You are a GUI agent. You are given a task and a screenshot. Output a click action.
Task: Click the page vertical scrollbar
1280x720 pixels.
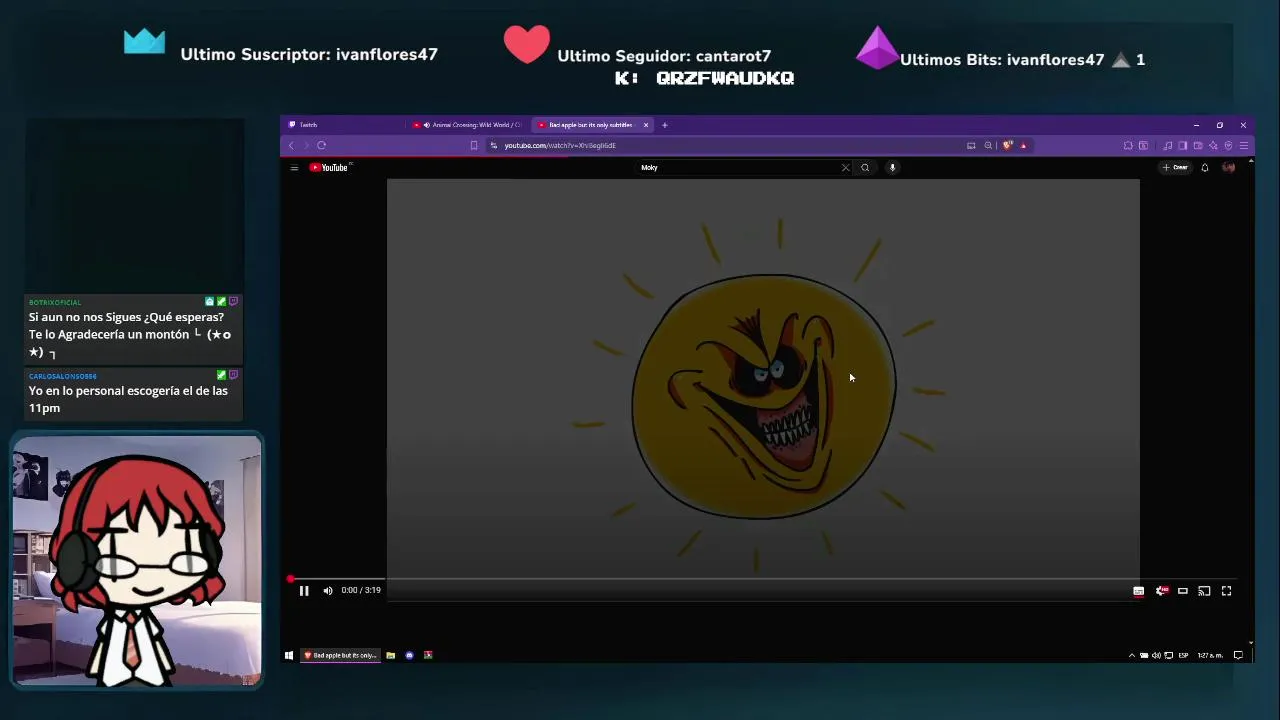pyautogui.click(x=1250, y=400)
